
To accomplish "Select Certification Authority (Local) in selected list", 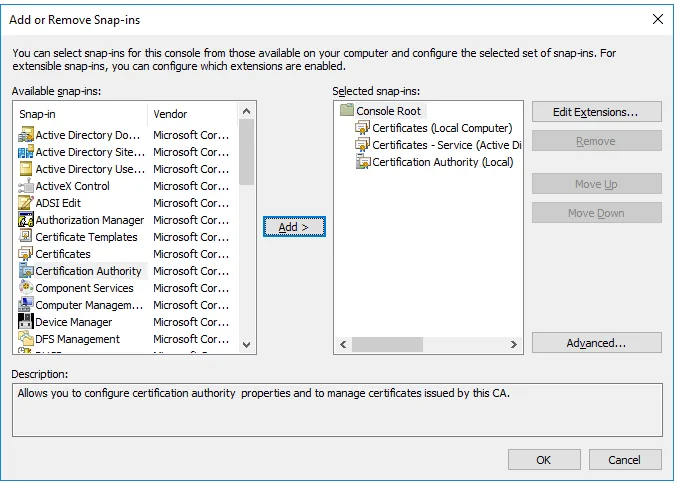I will [x=442, y=162].
